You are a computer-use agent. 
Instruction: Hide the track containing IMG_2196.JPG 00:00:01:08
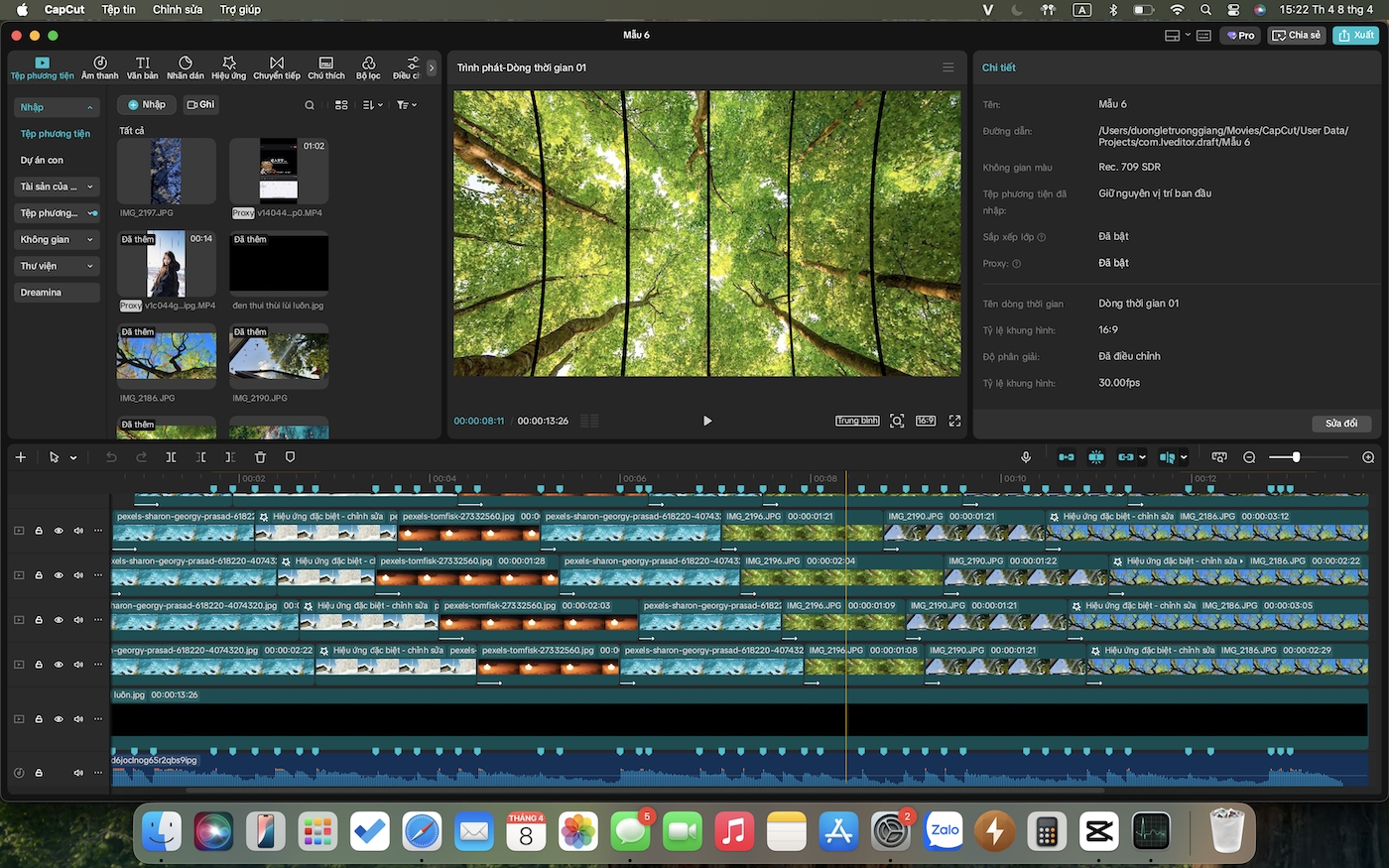pyautogui.click(x=59, y=665)
